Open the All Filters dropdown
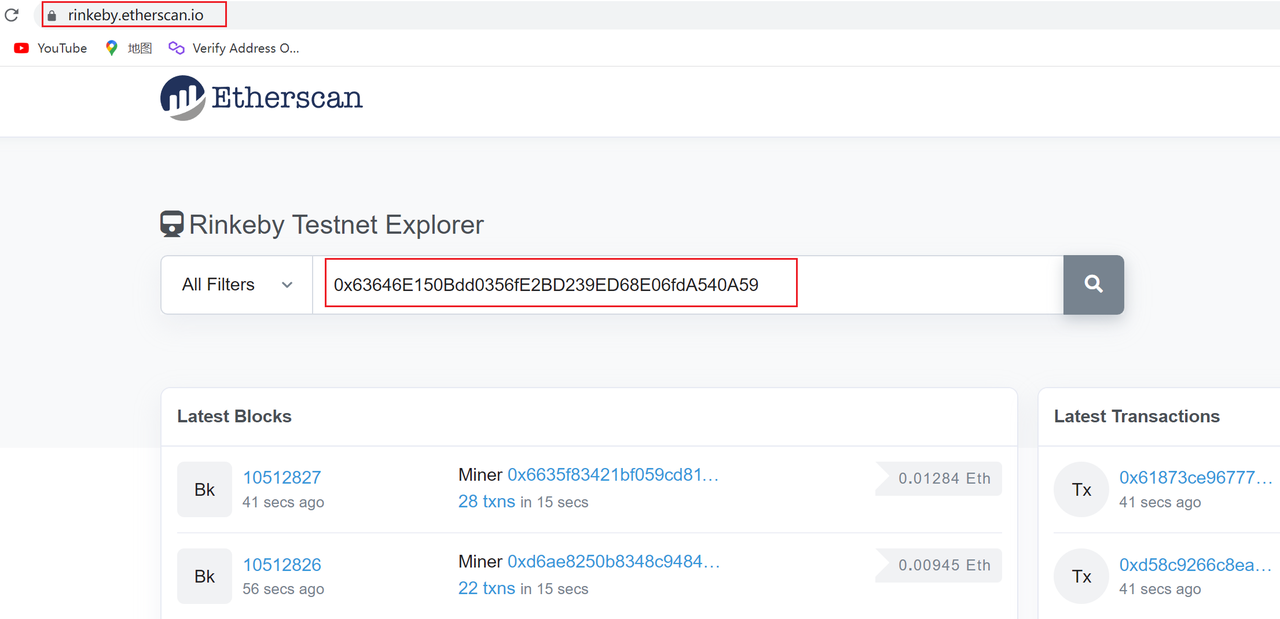This screenshot has width=1280, height=619. (x=237, y=285)
